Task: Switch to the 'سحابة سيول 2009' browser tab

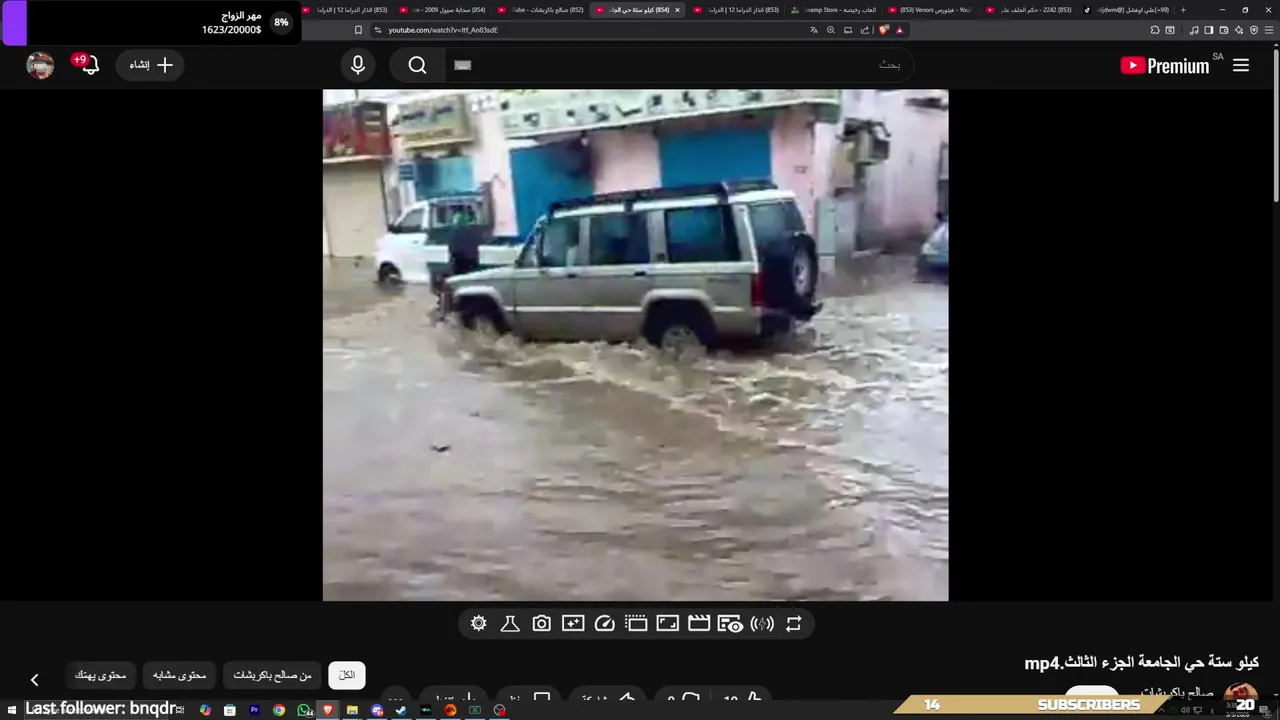Action: tap(445, 10)
